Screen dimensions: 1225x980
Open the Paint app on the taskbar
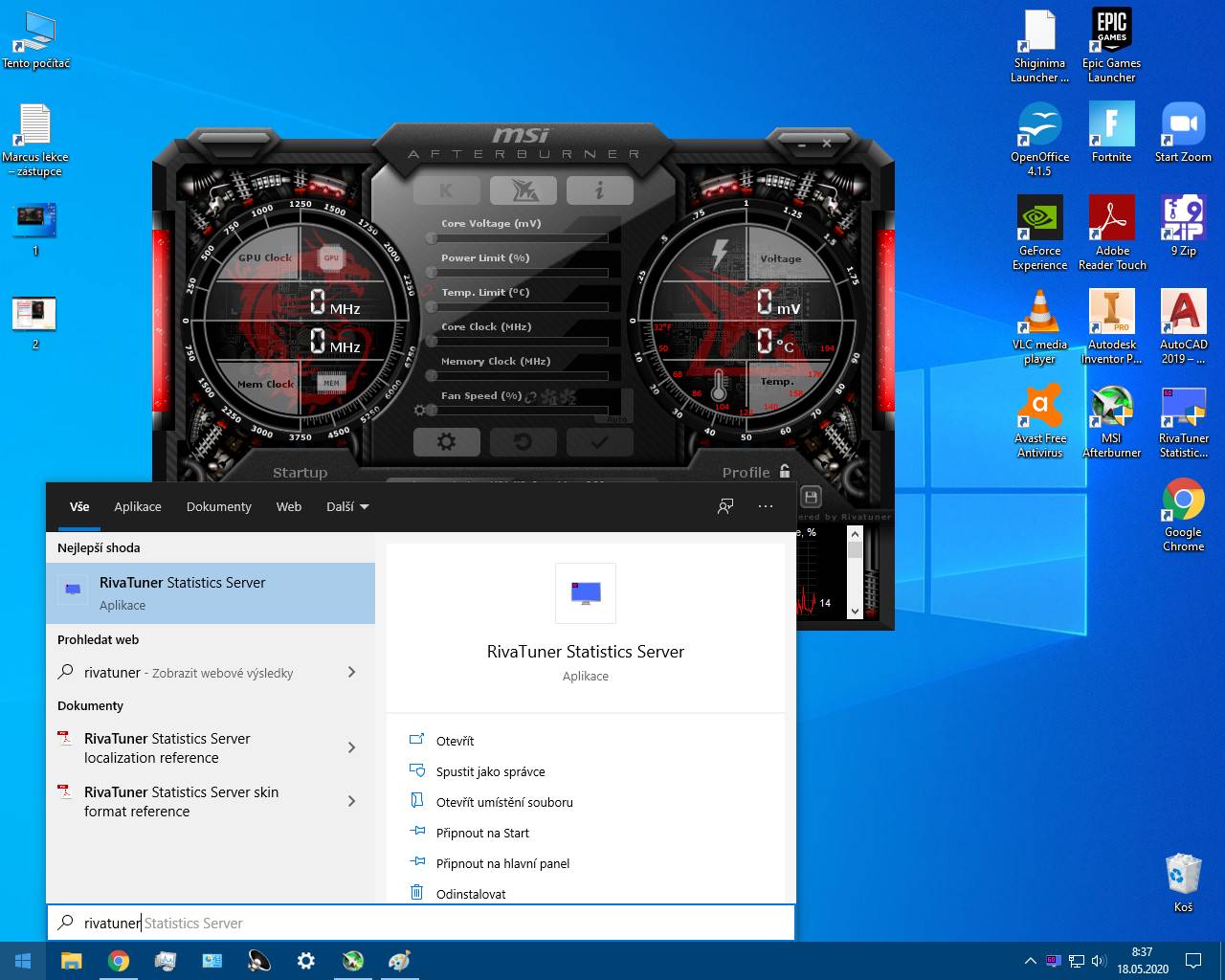pyautogui.click(x=399, y=961)
